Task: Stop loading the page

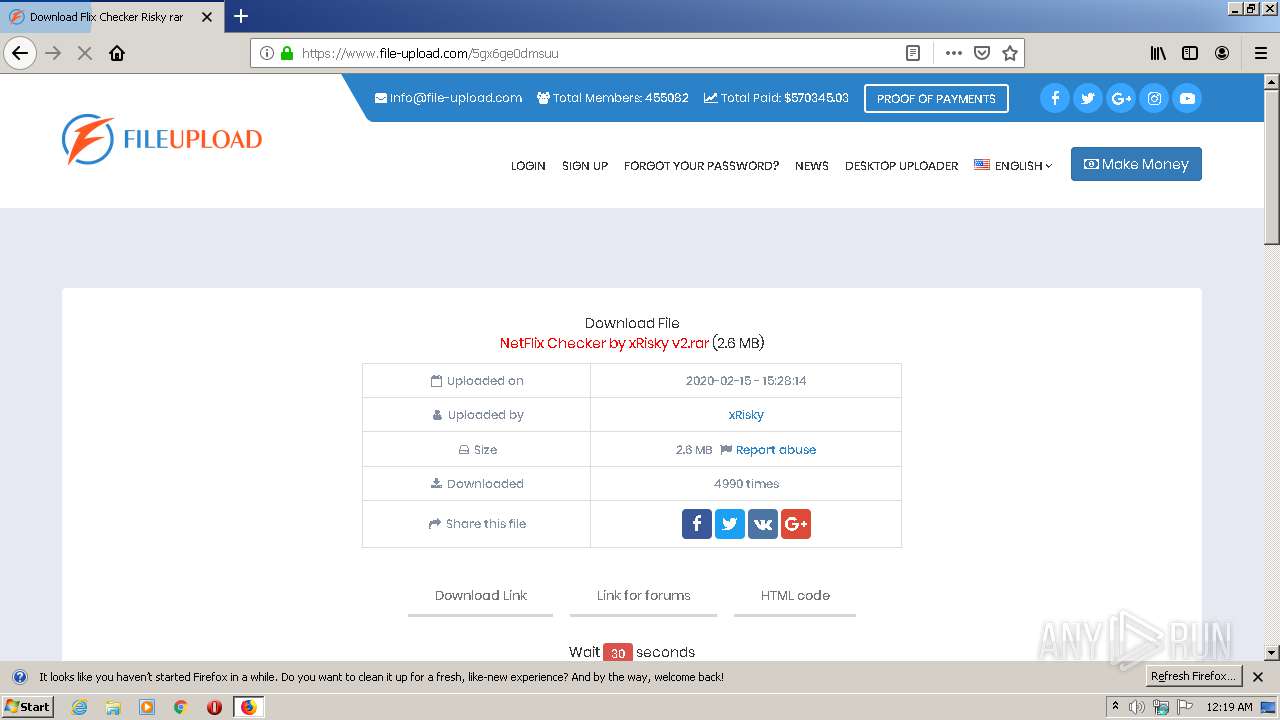Action: pyautogui.click(x=85, y=53)
